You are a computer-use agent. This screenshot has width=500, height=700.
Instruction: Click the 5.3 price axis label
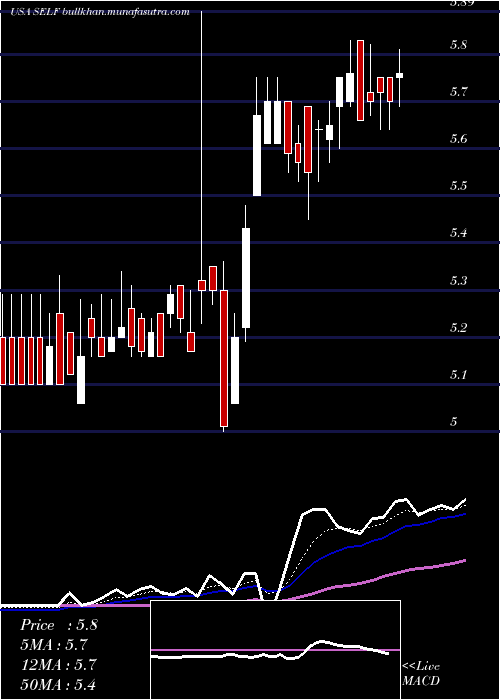(458, 281)
